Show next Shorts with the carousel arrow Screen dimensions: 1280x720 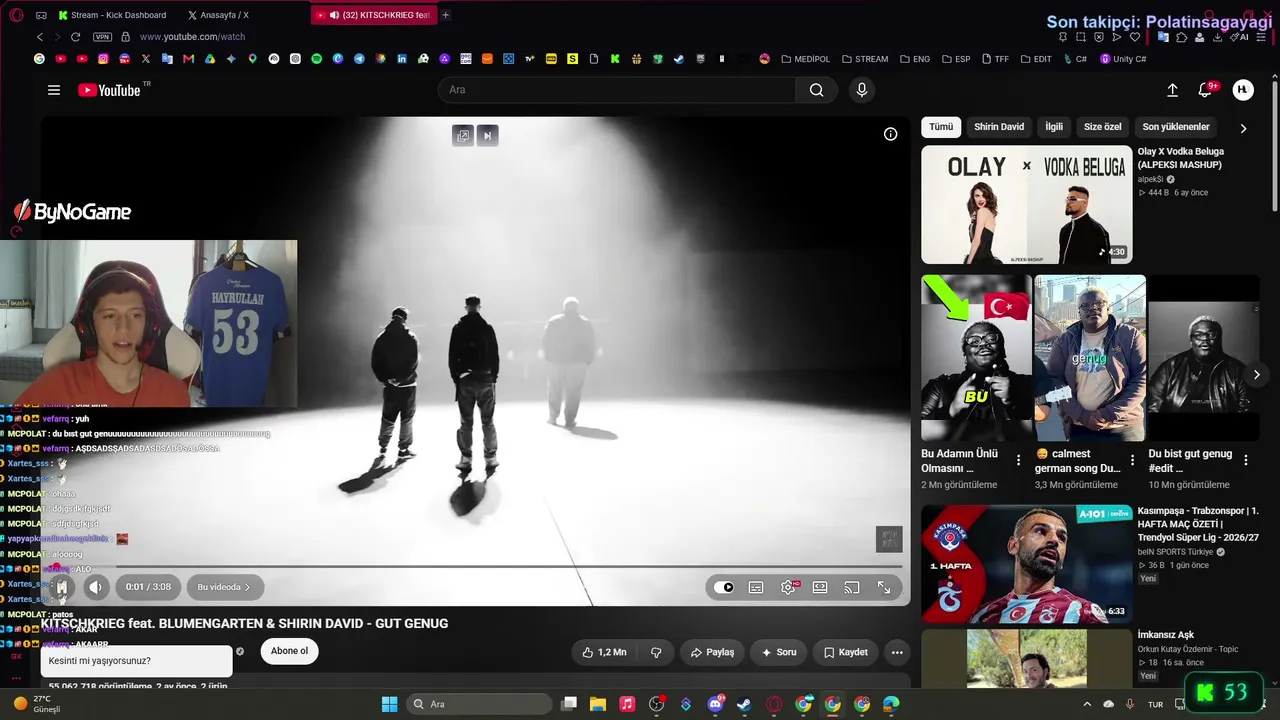1257,375
